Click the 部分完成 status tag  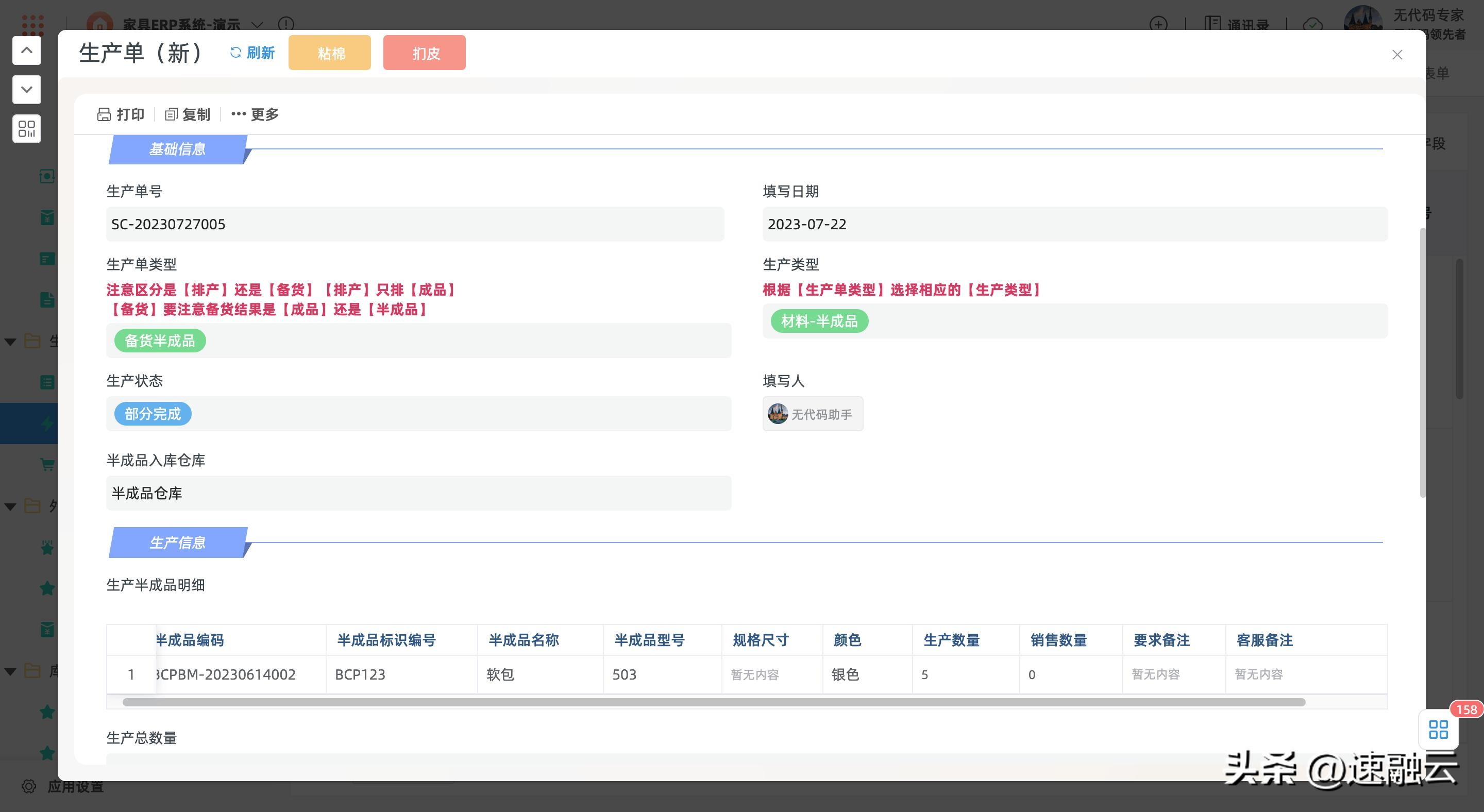153,414
